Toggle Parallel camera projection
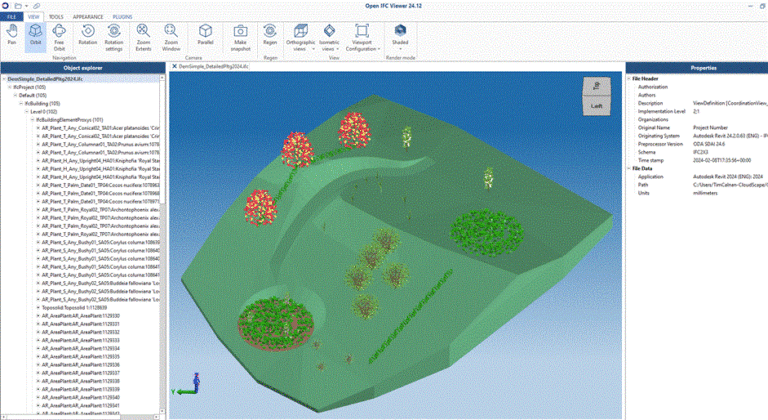This screenshot has width=768, height=420. pyautogui.click(x=205, y=34)
